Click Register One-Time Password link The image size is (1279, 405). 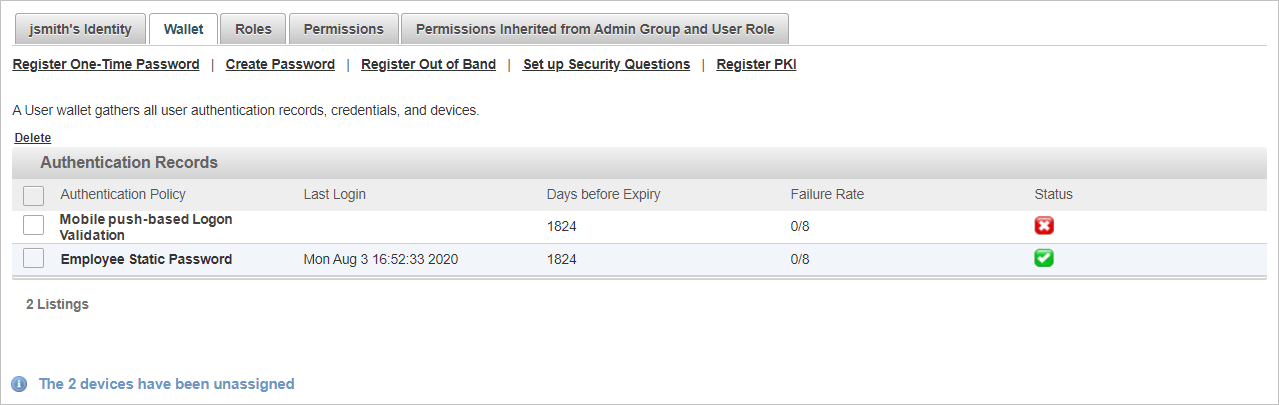pos(106,64)
